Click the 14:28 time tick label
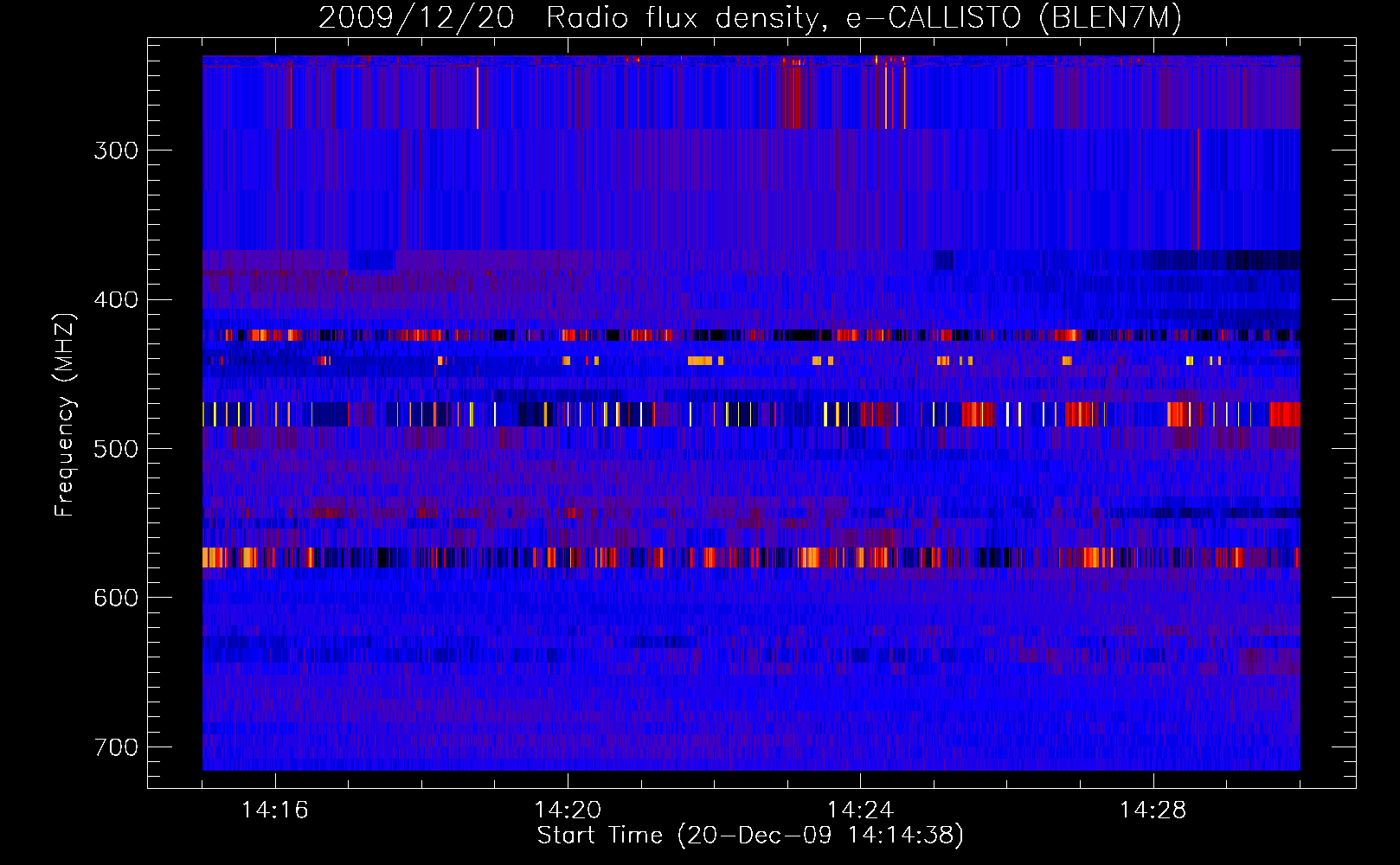This screenshot has width=1400, height=865. (x=1153, y=811)
